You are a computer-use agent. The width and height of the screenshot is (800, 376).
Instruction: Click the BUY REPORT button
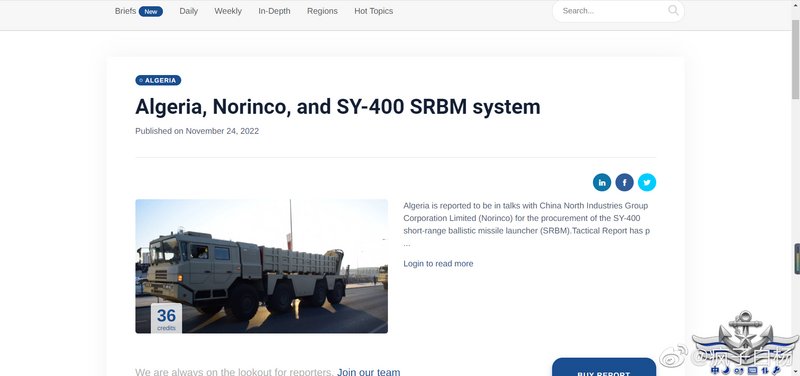(604, 367)
